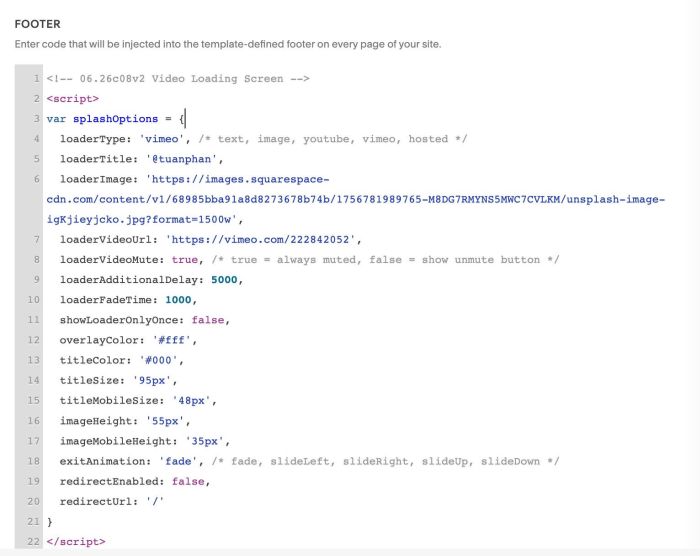Click the loaderAdditionalDelay value 5000
Screen dimensions: 700x556
pyautogui.click(x=224, y=280)
